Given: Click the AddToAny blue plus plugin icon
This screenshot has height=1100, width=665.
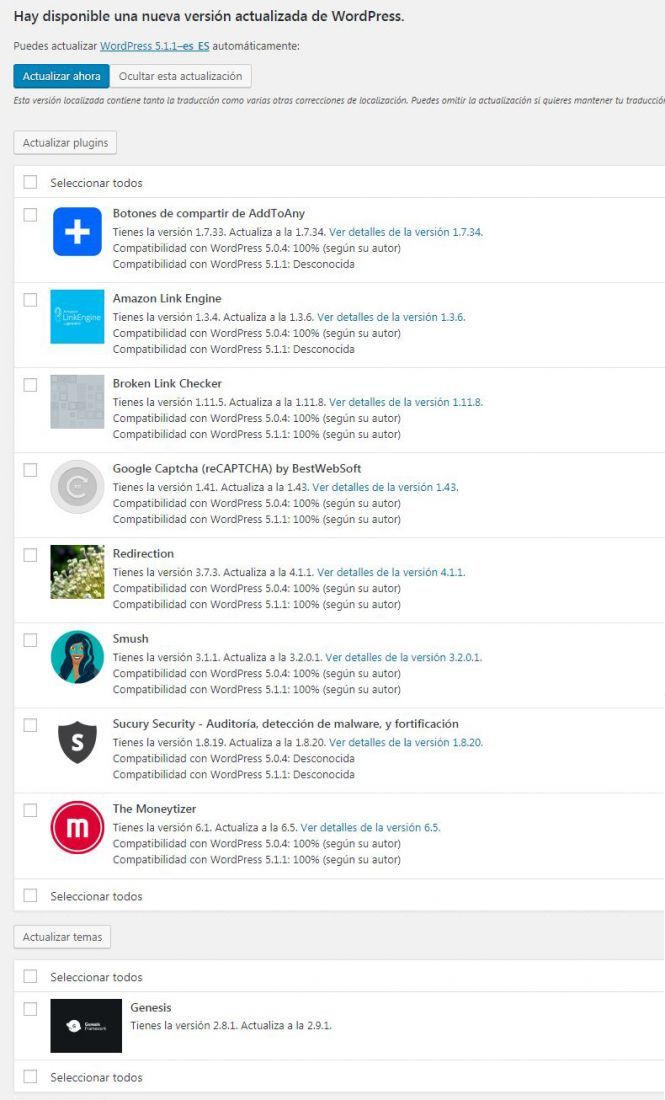Looking at the screenshot, I should (77, 232).
